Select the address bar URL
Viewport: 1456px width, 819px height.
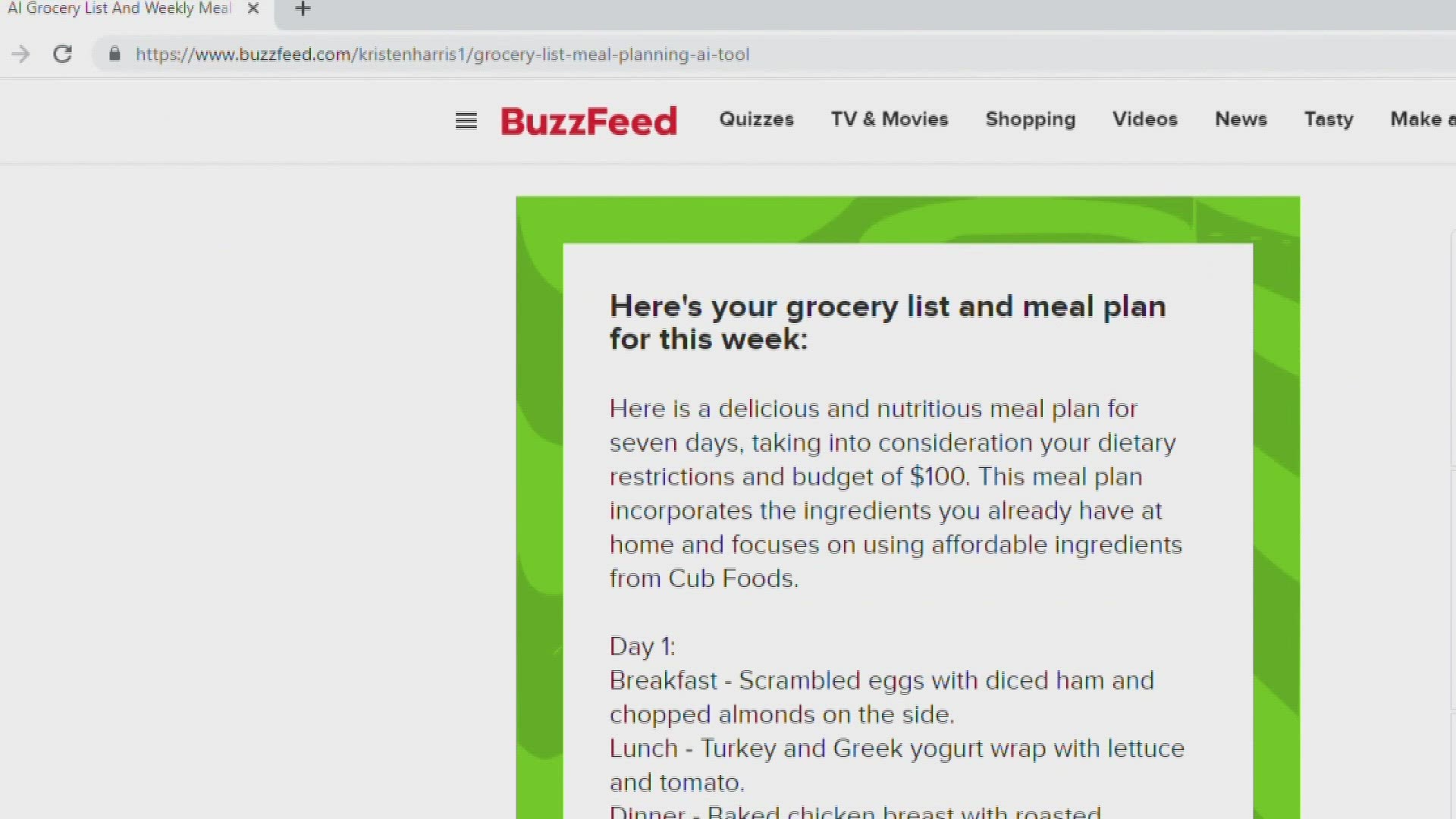(x=443, y=55)
